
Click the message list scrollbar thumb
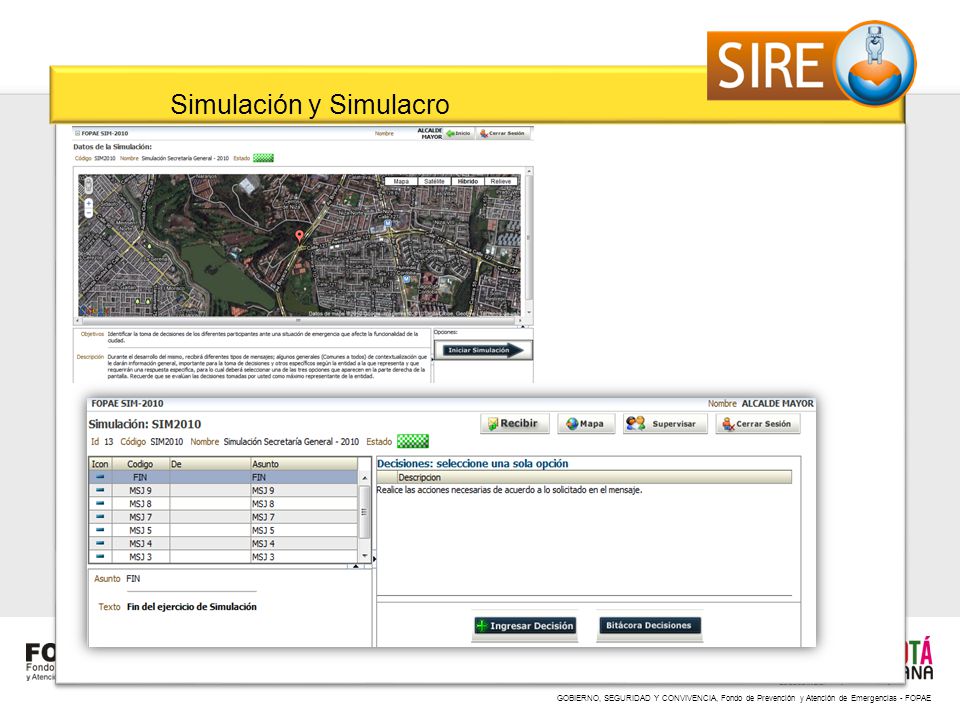[x=364, y=512]
